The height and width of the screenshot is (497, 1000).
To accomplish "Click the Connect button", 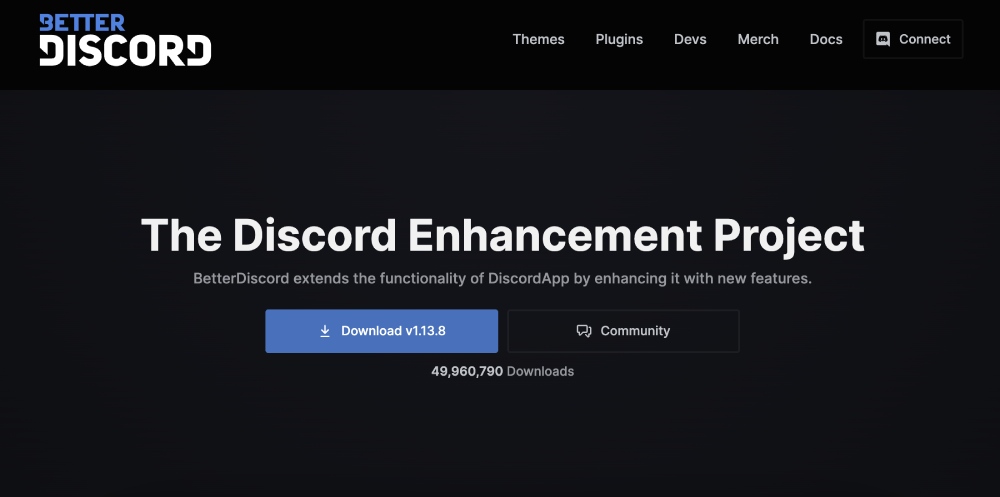I will [913, 40].
